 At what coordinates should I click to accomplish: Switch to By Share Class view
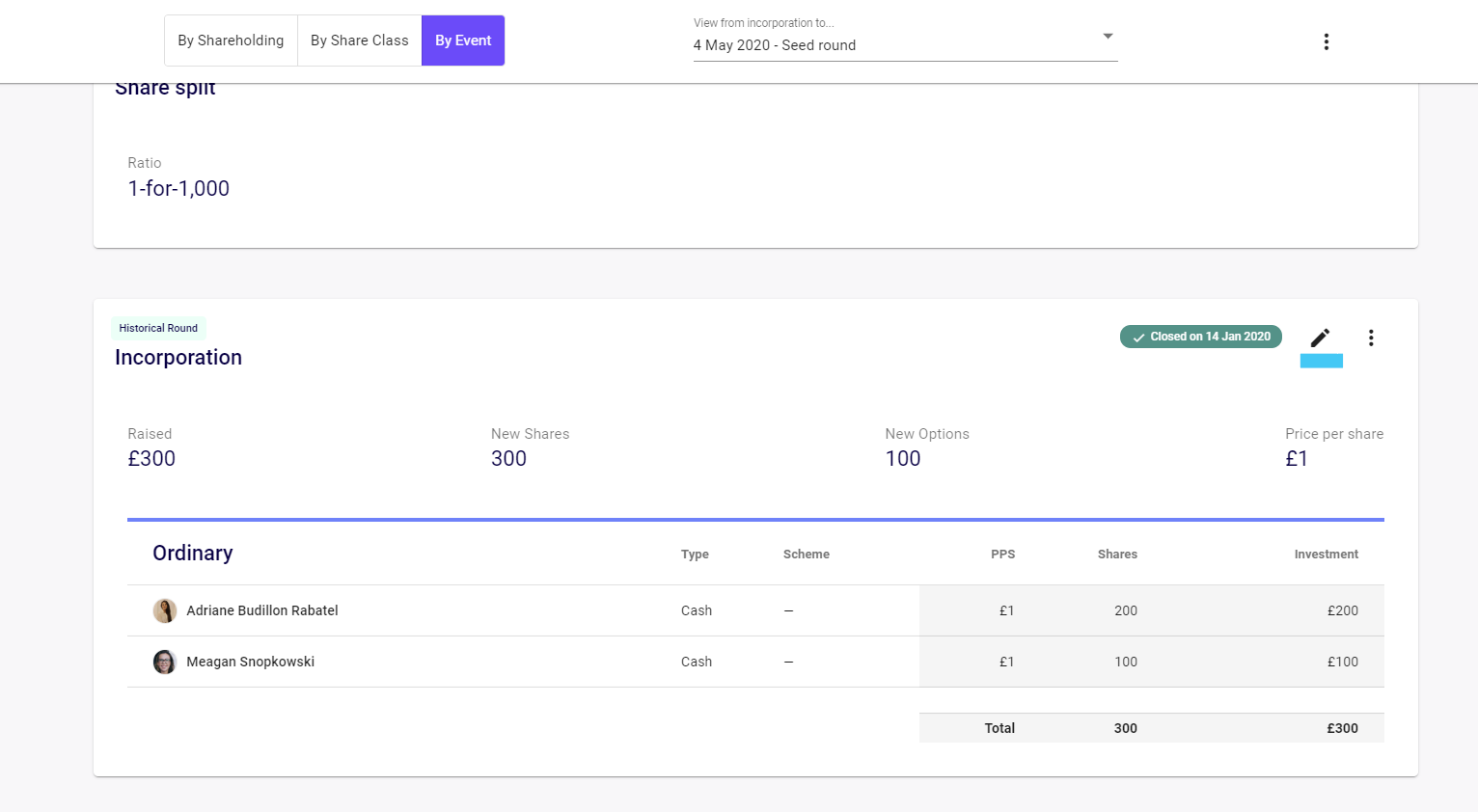(x=359, y=41)
